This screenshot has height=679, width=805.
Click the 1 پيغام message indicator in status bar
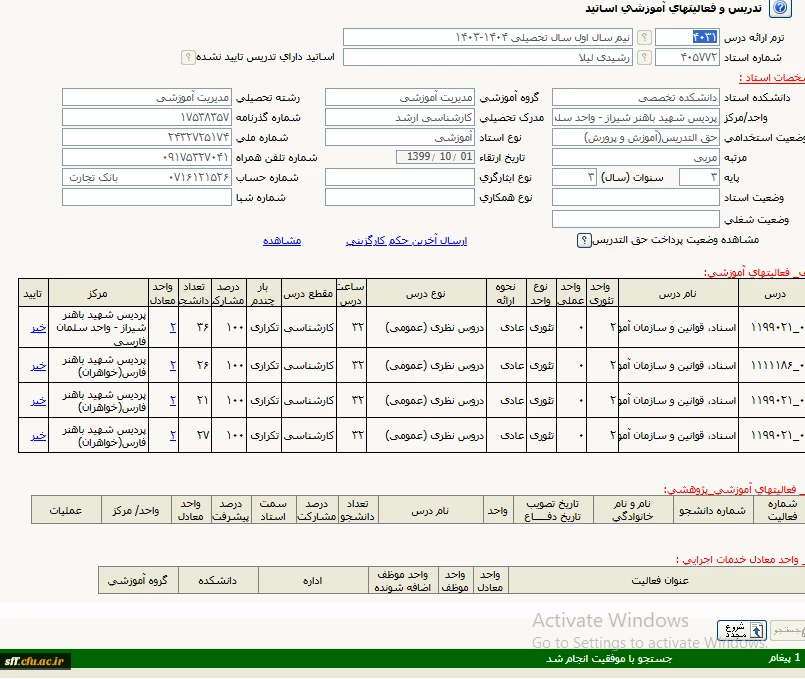point(784,659)
